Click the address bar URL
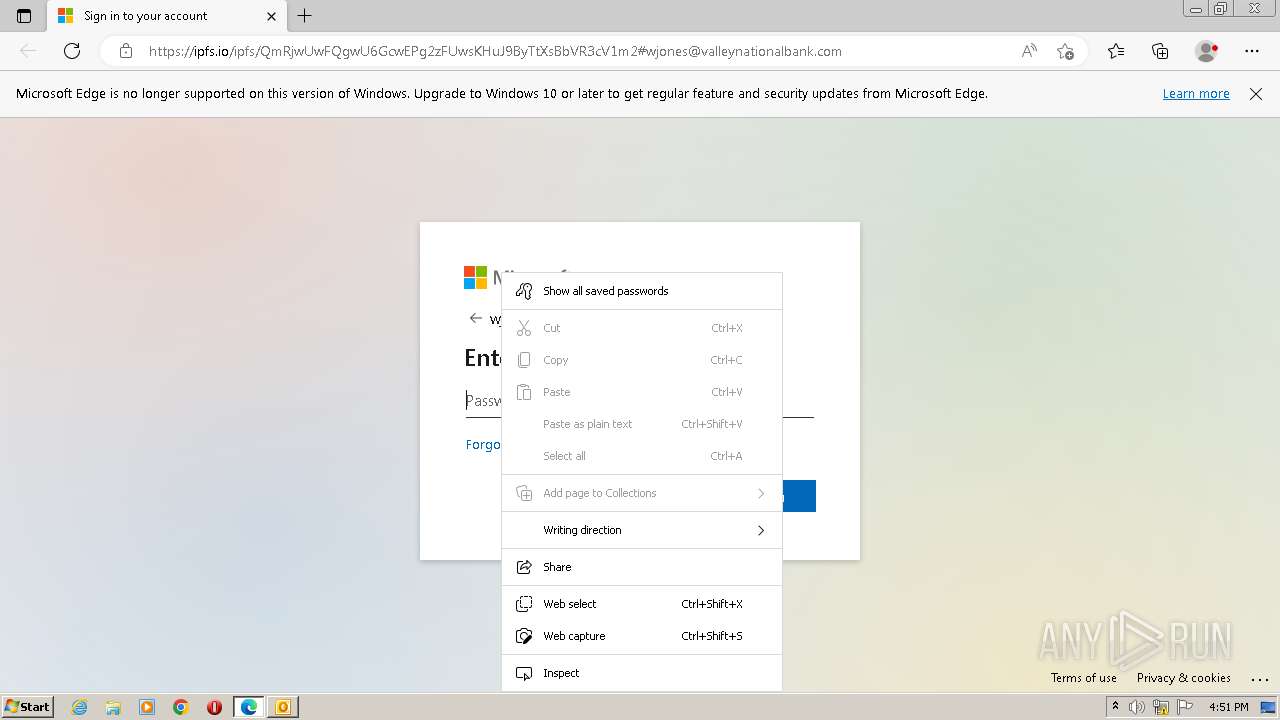This screenshot has width=1280, height=720. point(495,51)
